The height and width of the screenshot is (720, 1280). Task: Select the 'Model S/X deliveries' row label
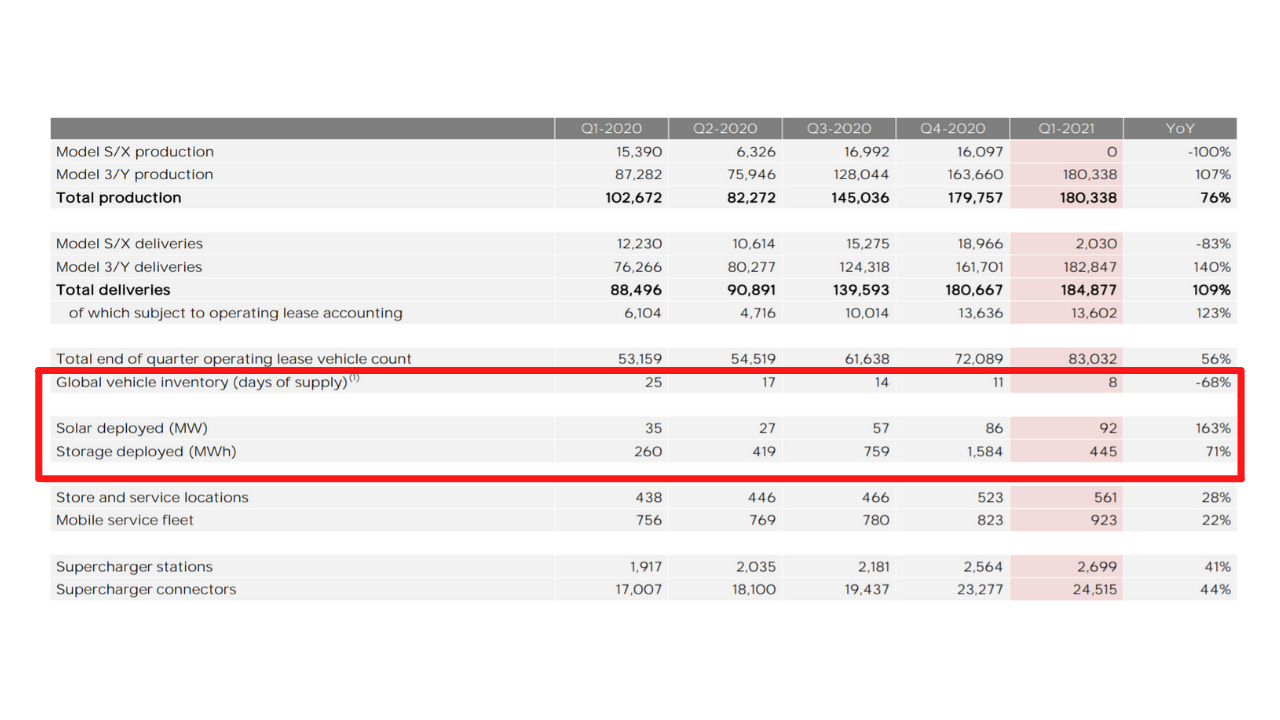pyautogui.click(x=129, y=244)
